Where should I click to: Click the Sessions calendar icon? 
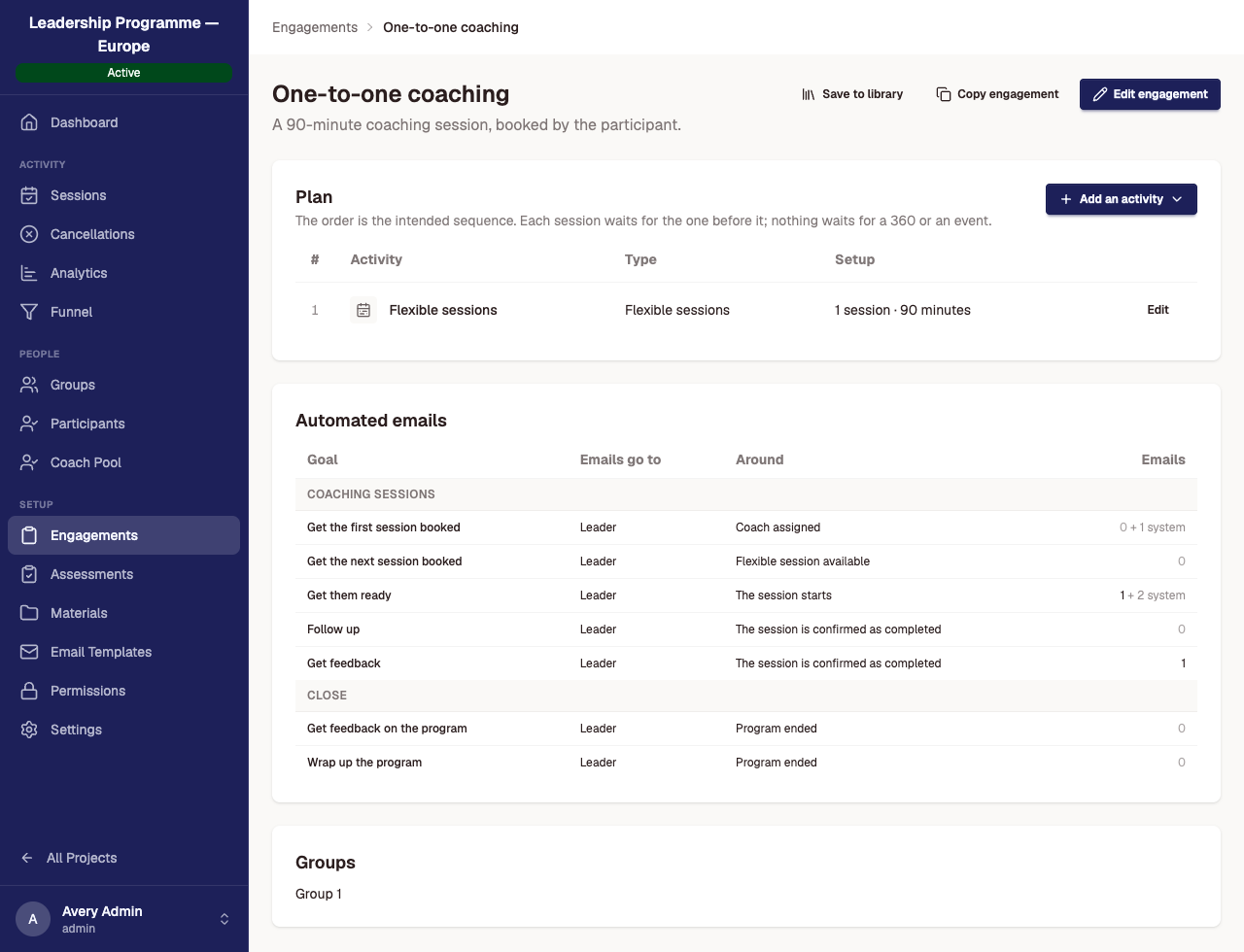point(29,195)
